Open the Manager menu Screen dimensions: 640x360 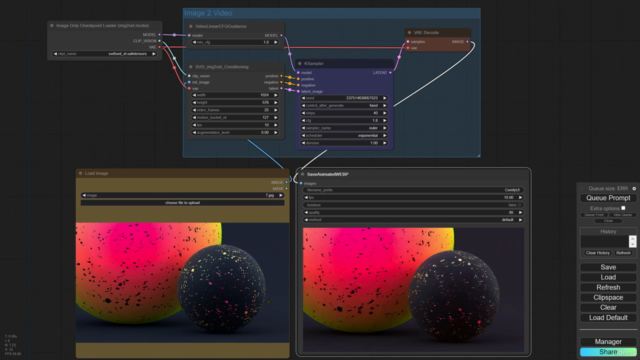click(608, 342)
